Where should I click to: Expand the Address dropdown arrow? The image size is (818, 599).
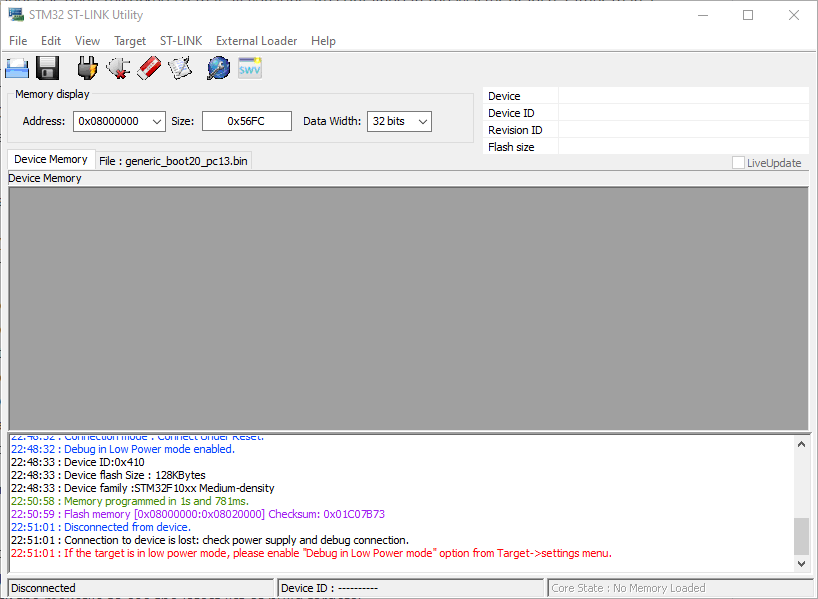coord(157,122)
